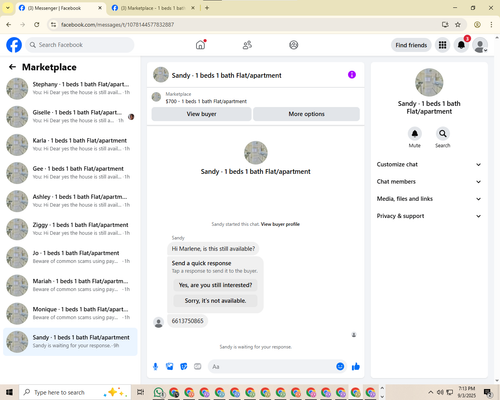This screenshot has width=500, height=400.
Task: Mute the Sandy conversation
Action: tap(414, 134)
